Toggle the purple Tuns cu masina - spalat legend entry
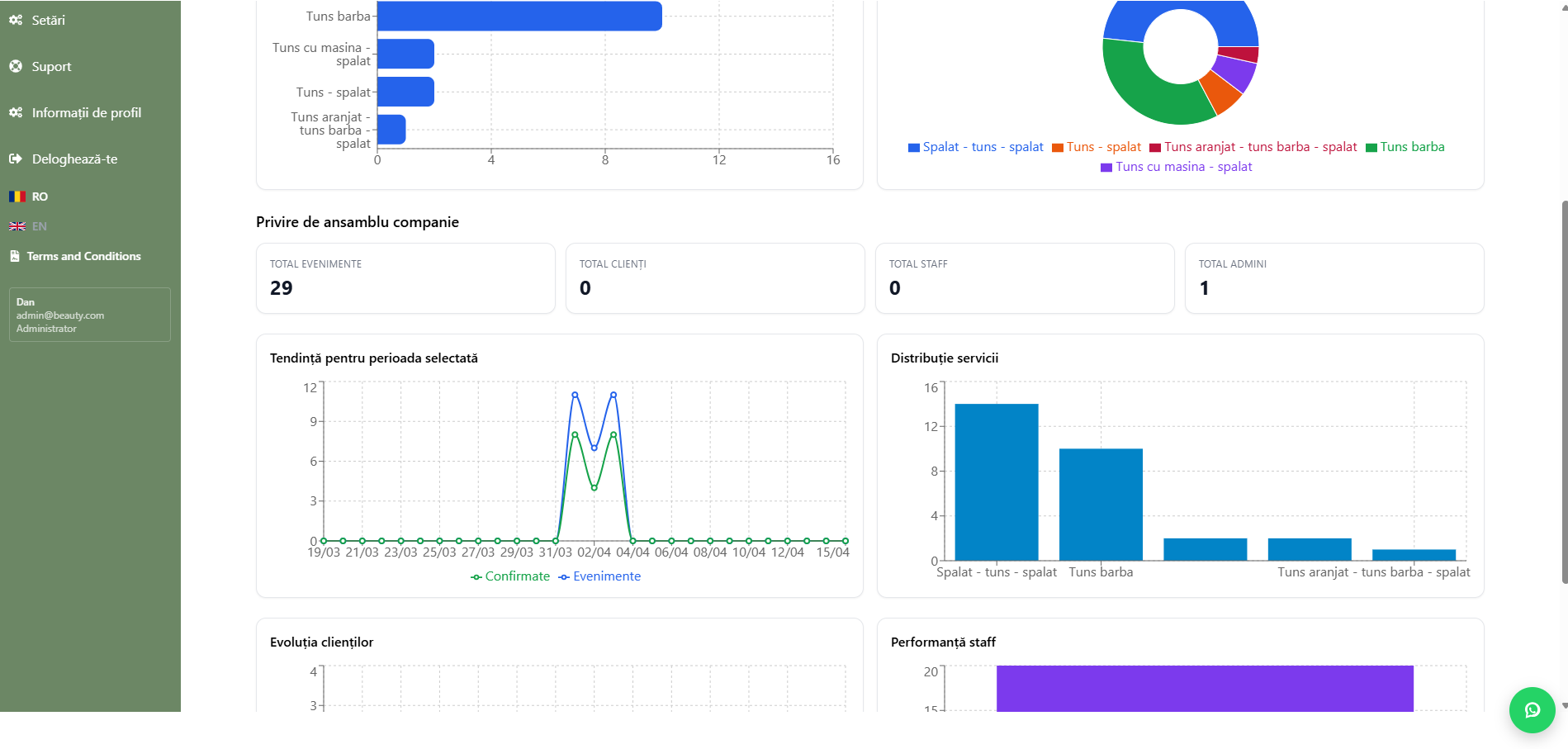1568x749 pixels. point(1177,167)
